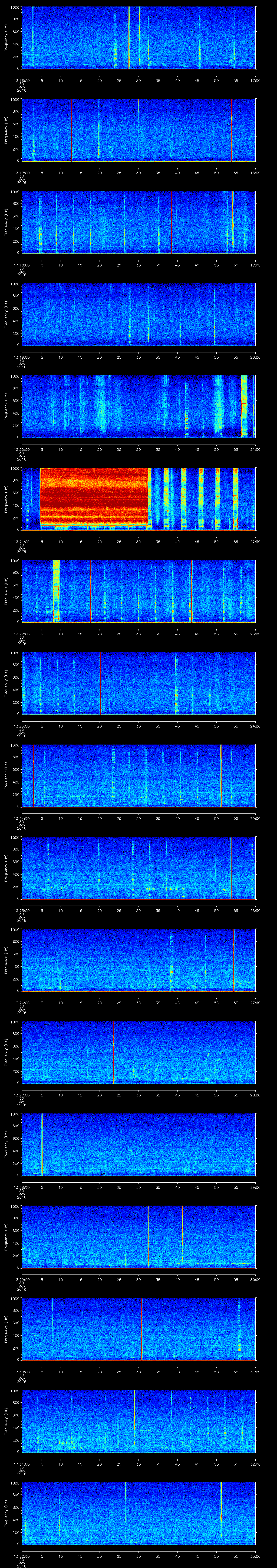The image size is (277, 1568).
Task: Click the red line near 54 s in 13:26:00 panel
Action: point(234,960)
